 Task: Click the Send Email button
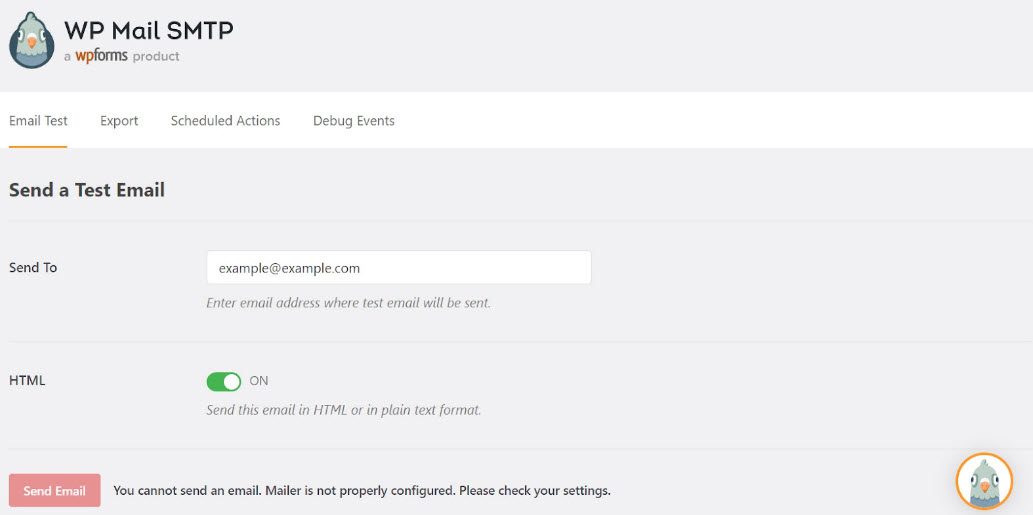(x=55, y=491)
